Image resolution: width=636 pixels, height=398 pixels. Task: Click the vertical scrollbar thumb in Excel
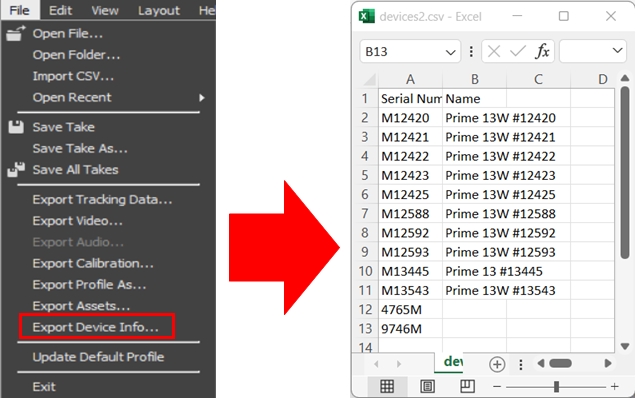coord(625,172)
